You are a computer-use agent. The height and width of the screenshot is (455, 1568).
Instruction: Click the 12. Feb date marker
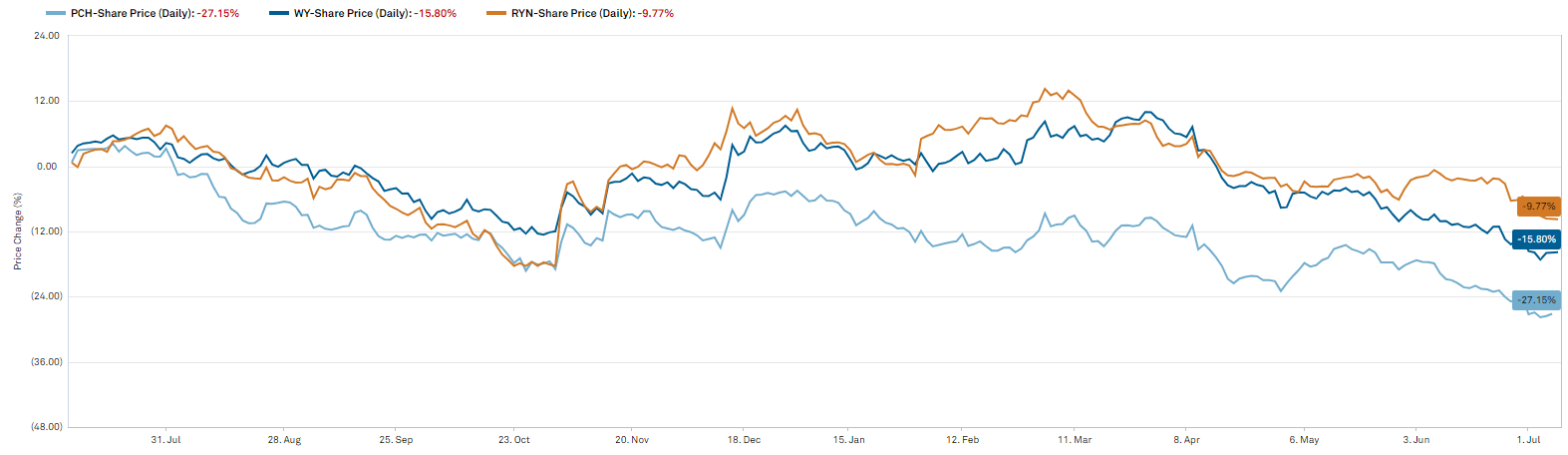coord(962,440)
